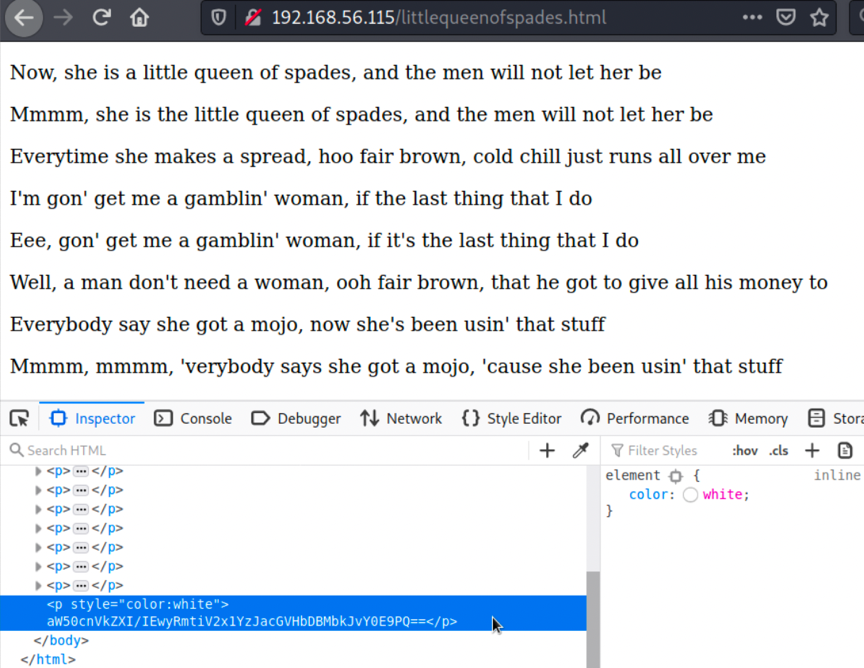The width and height of the screenshot is (864, 668).
Task: Open the Memory tab
Action: (748, 419)
